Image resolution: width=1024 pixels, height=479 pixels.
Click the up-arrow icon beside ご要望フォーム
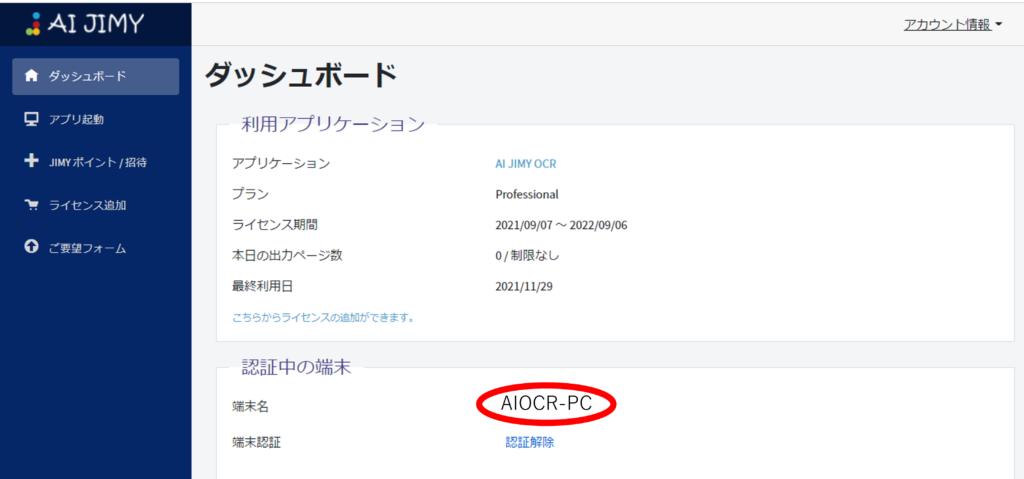31,248
